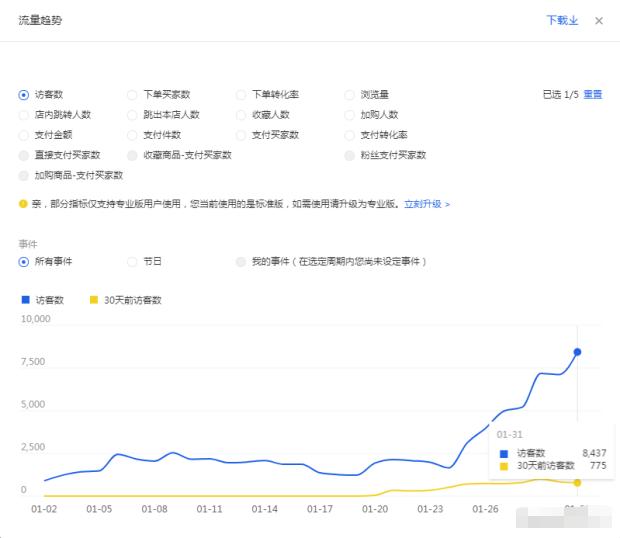
Task: Click the 01-08 axis date label
Action: [x=154, y=509]
